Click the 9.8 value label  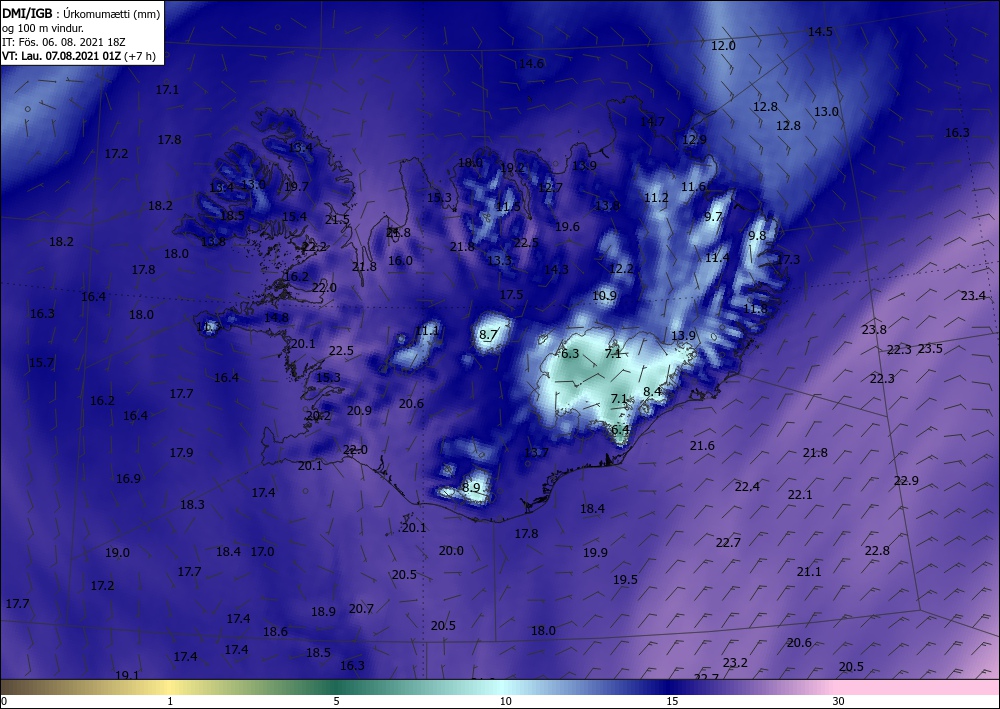coord(757,235)
